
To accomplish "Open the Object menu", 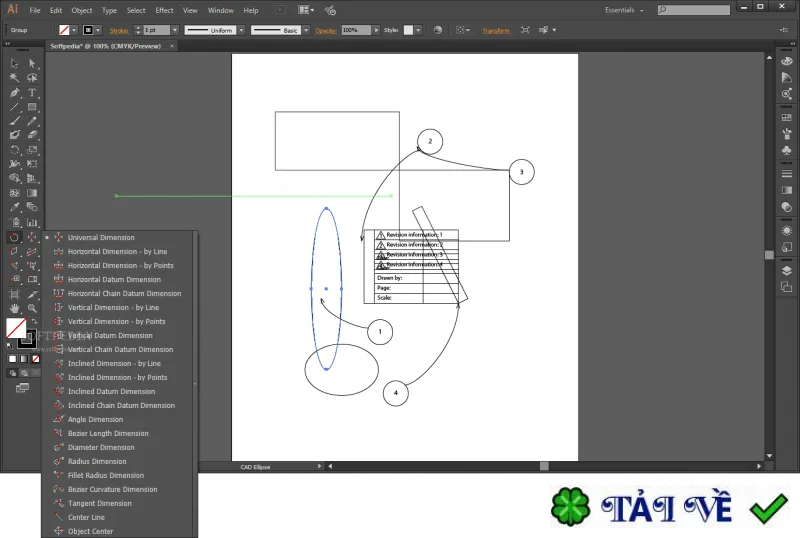I will coord(82,10).
